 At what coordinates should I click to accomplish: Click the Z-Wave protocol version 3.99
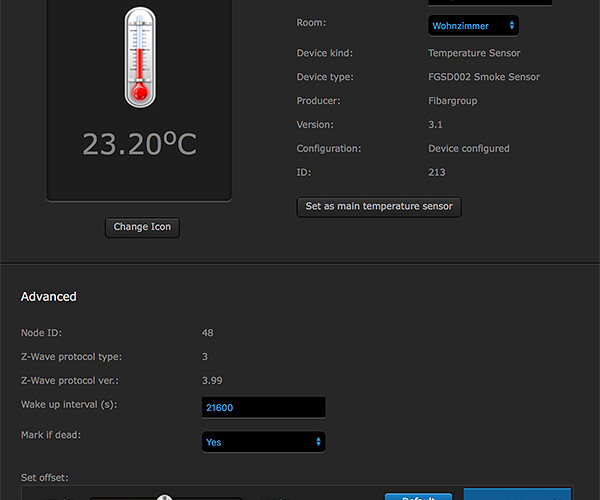pyautogui.click(x=212, y=381)
